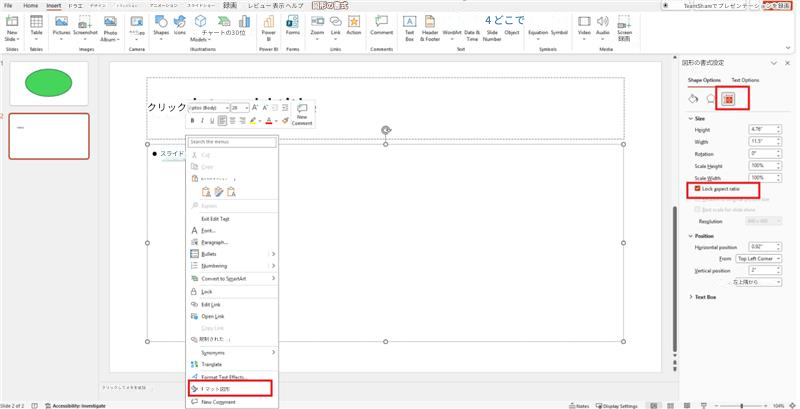Toggle the Lock aspect ratio checkbox
Image resolution: width=800 pixels, height=409 pixels.
tap(697, 189)
